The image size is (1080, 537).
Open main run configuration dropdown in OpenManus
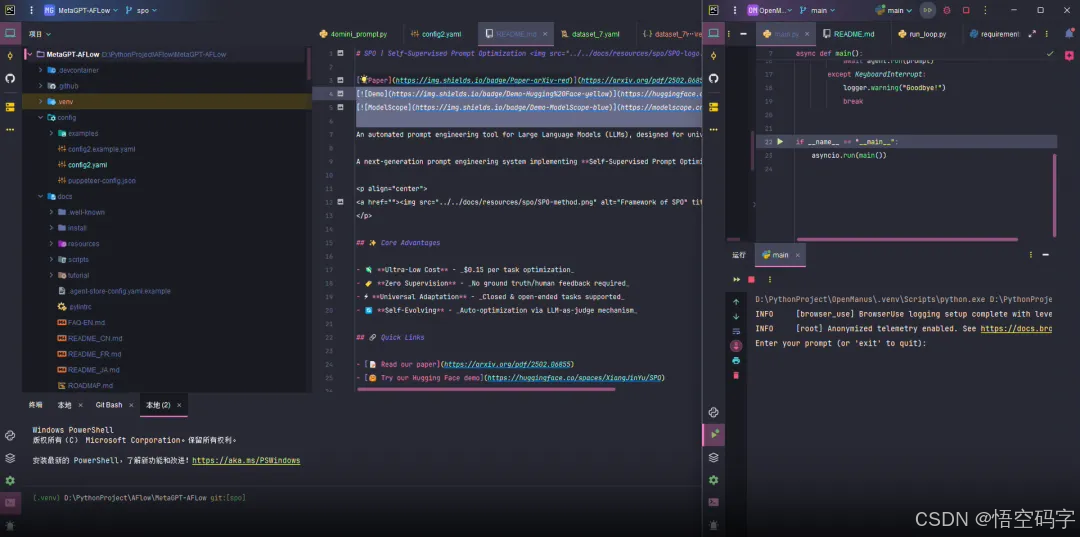coord(894,10)
